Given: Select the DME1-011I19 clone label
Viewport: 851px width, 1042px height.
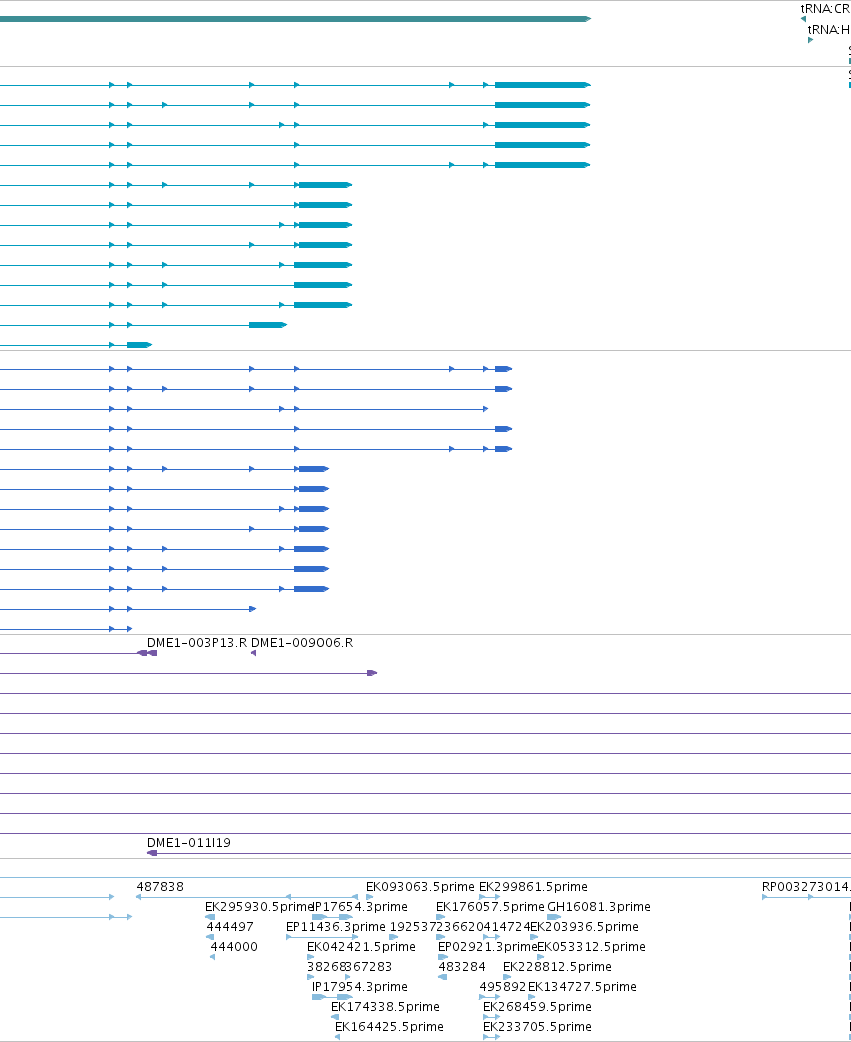Looking at the screenshot, I should coord(189,843).
